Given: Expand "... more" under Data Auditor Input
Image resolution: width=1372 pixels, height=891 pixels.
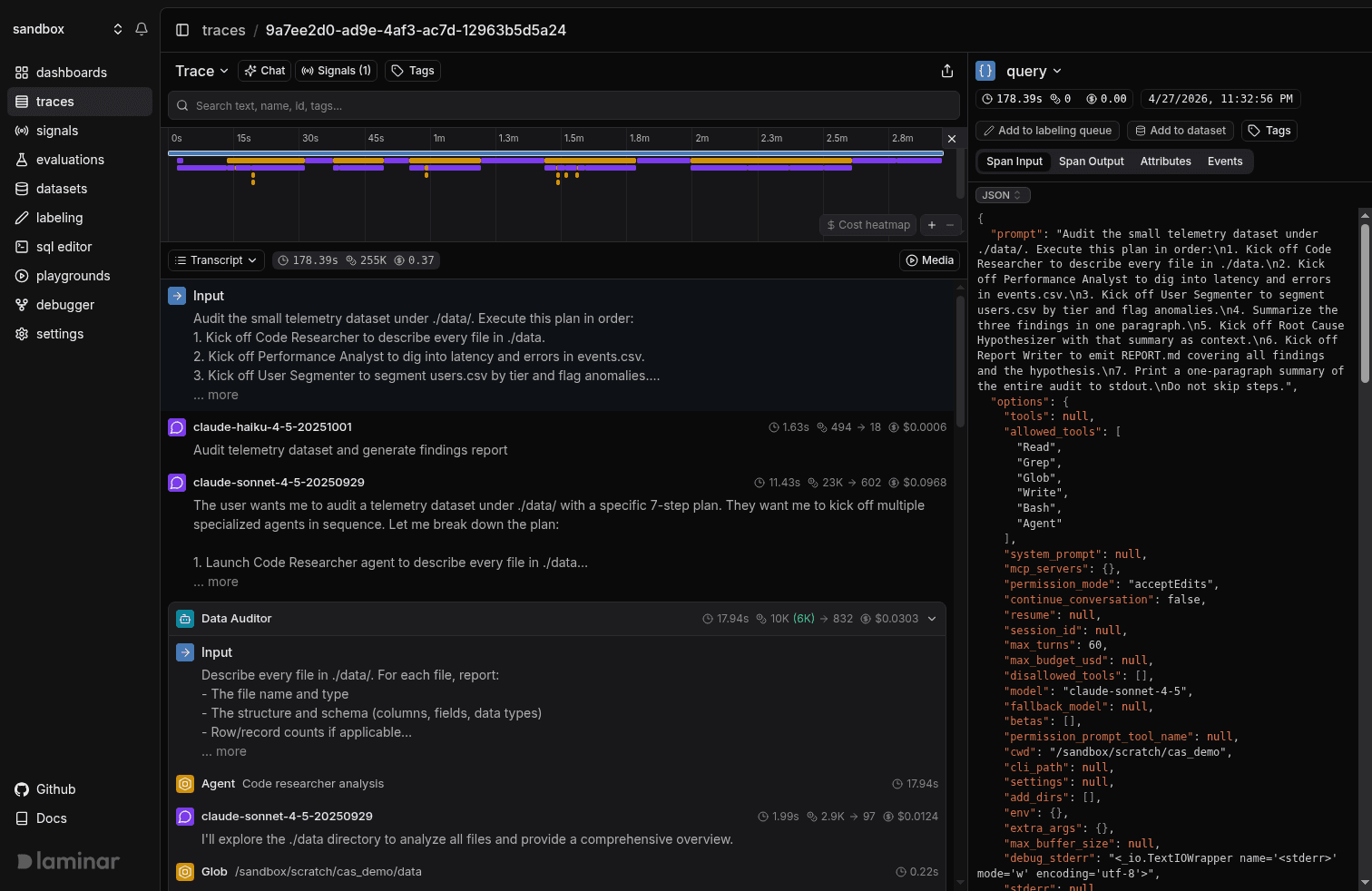Looking at the screenshot, I should click(x=224, y=751).
